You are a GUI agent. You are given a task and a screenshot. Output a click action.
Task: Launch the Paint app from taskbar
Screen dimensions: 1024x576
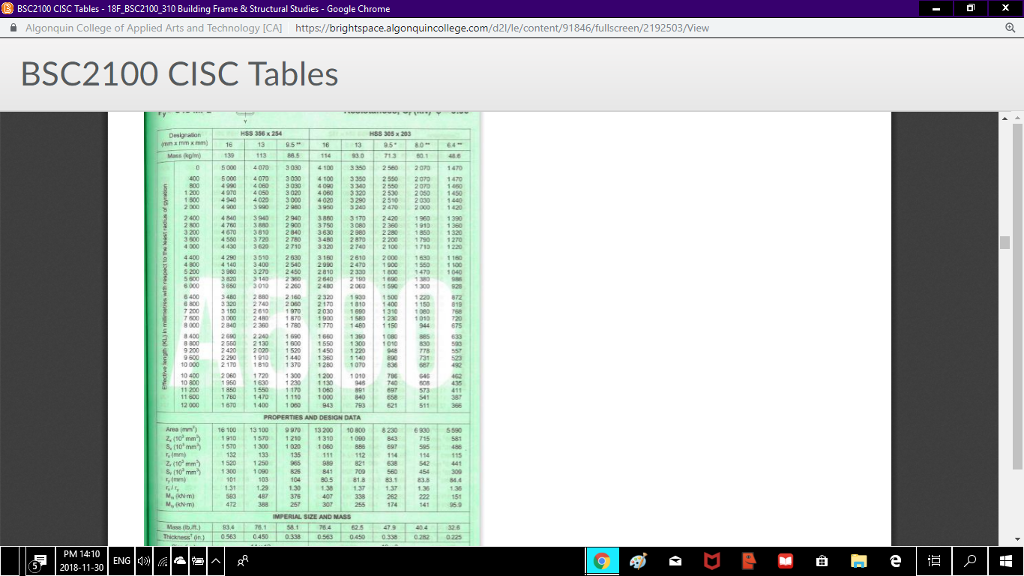[638, 561]
